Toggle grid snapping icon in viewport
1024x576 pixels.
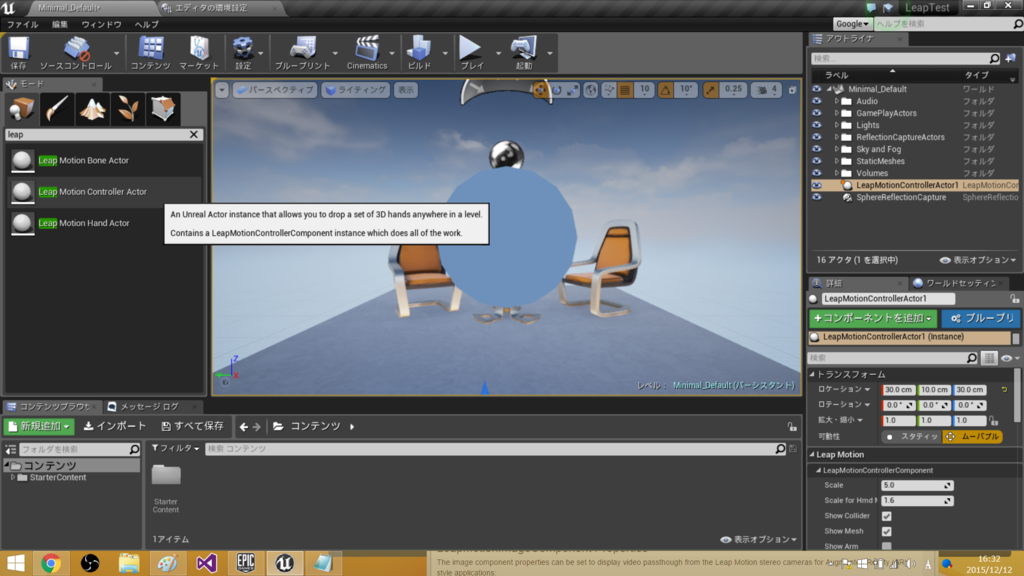click(626, 90)
